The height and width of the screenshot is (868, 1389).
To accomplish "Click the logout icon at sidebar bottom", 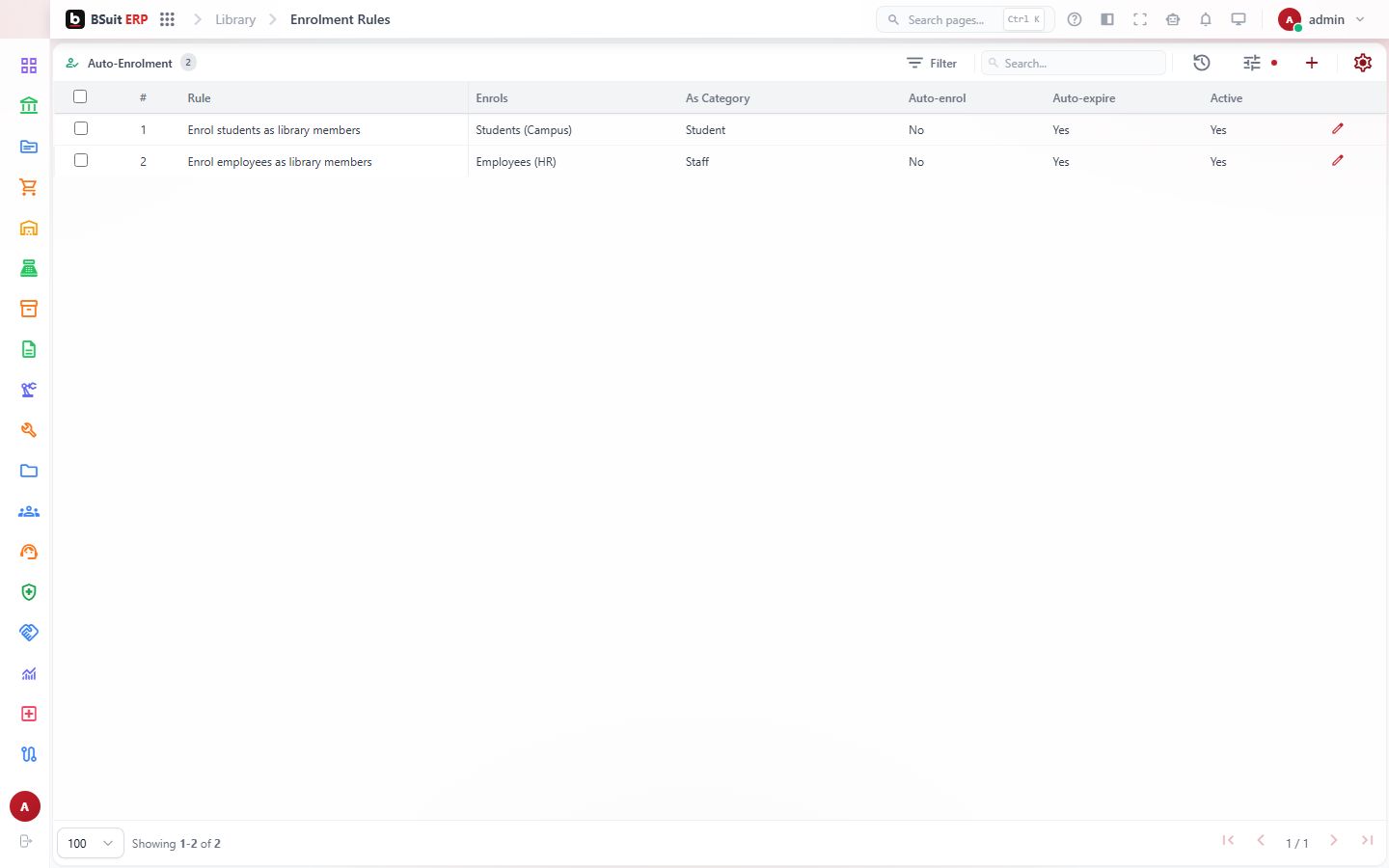I will click(26, 841).
